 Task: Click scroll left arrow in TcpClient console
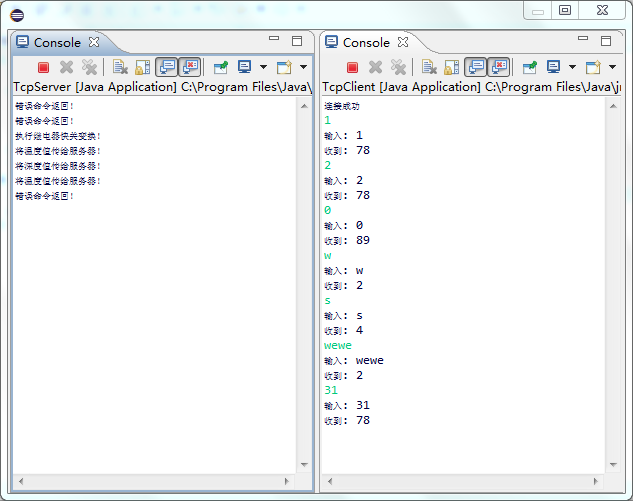(x=330, y=481)
